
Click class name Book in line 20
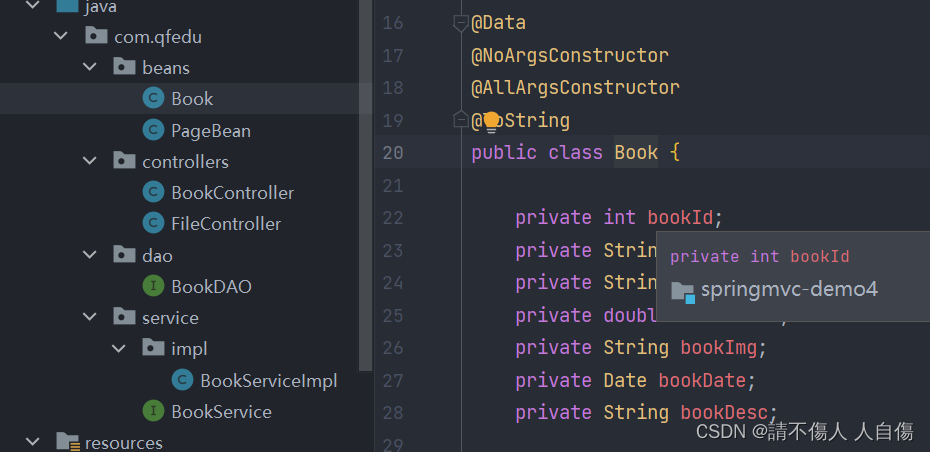(636, 152)
